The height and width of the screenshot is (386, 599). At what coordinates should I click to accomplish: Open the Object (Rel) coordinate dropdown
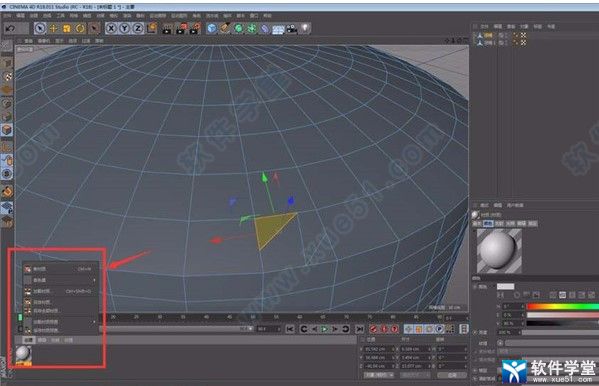point(378,375)
